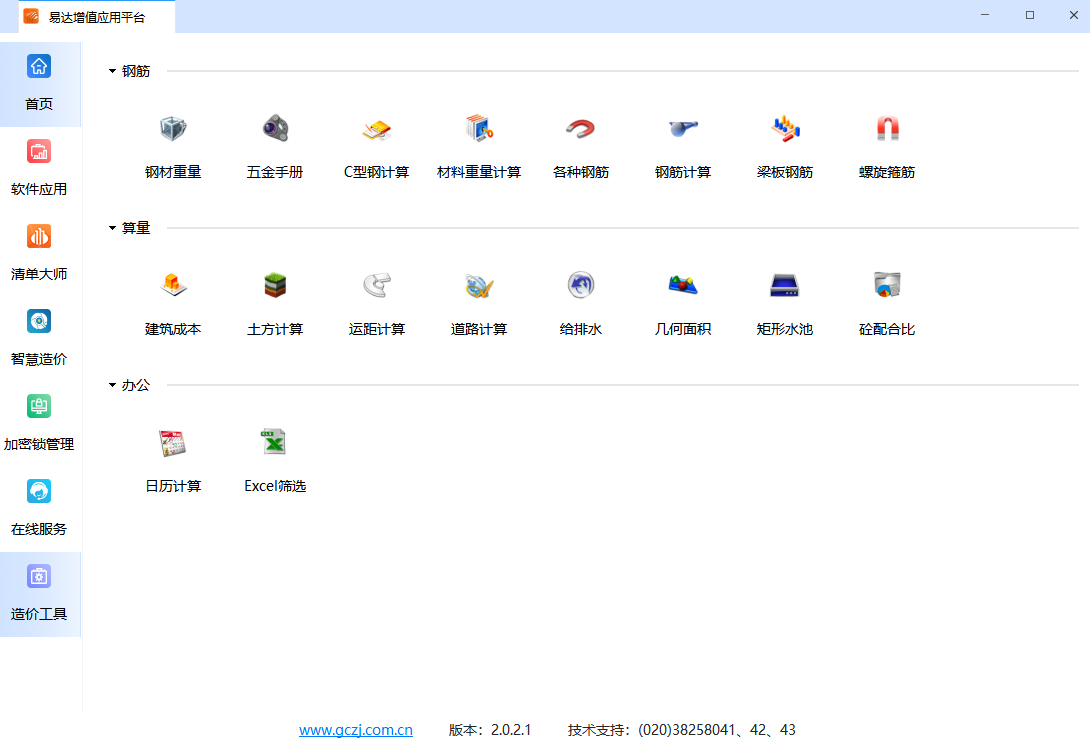This screenshot has height=742, width=1090.
Task: Launch the 道路计算 tool
Action: coord(479,303)
